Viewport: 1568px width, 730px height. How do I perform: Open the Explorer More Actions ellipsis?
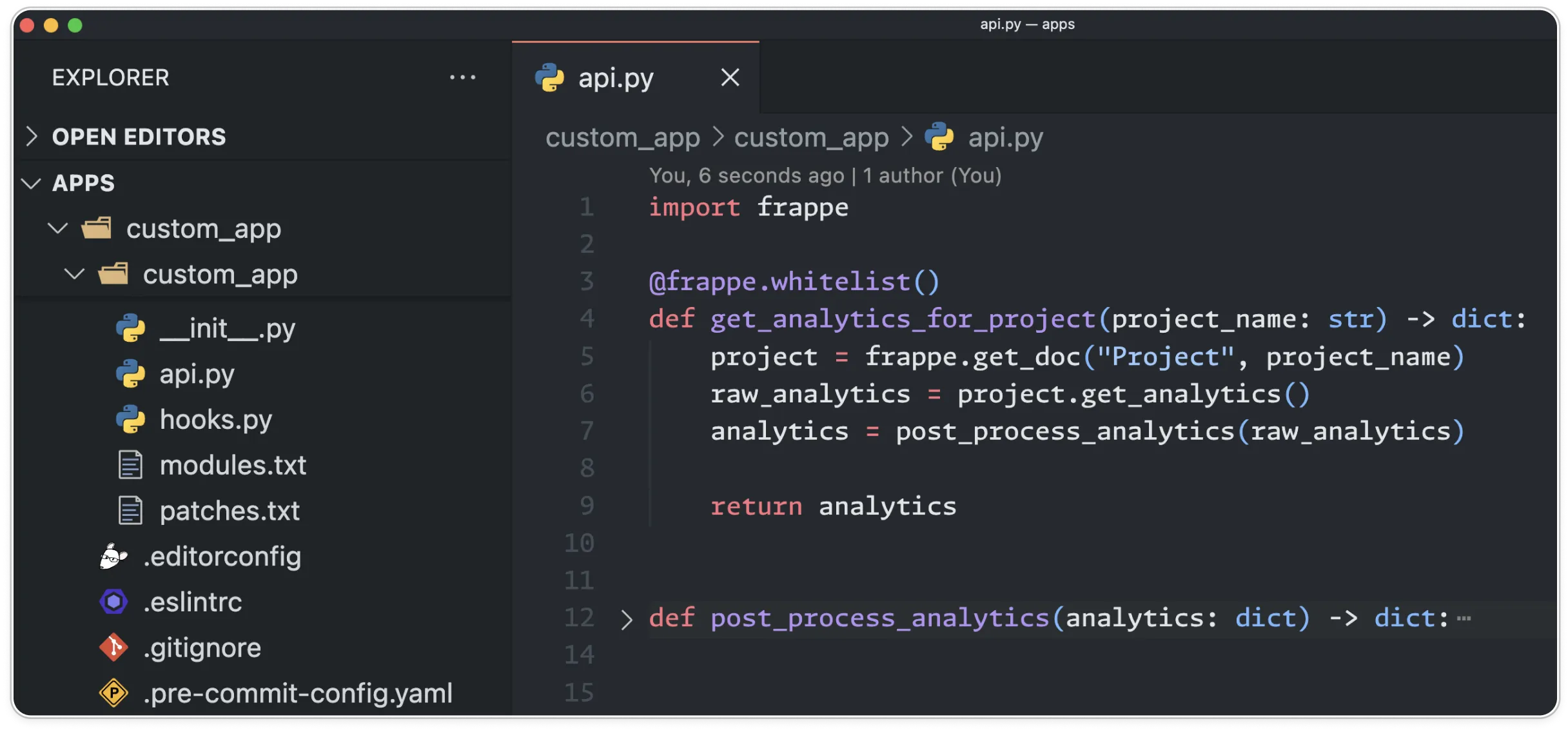pos(464,77)
